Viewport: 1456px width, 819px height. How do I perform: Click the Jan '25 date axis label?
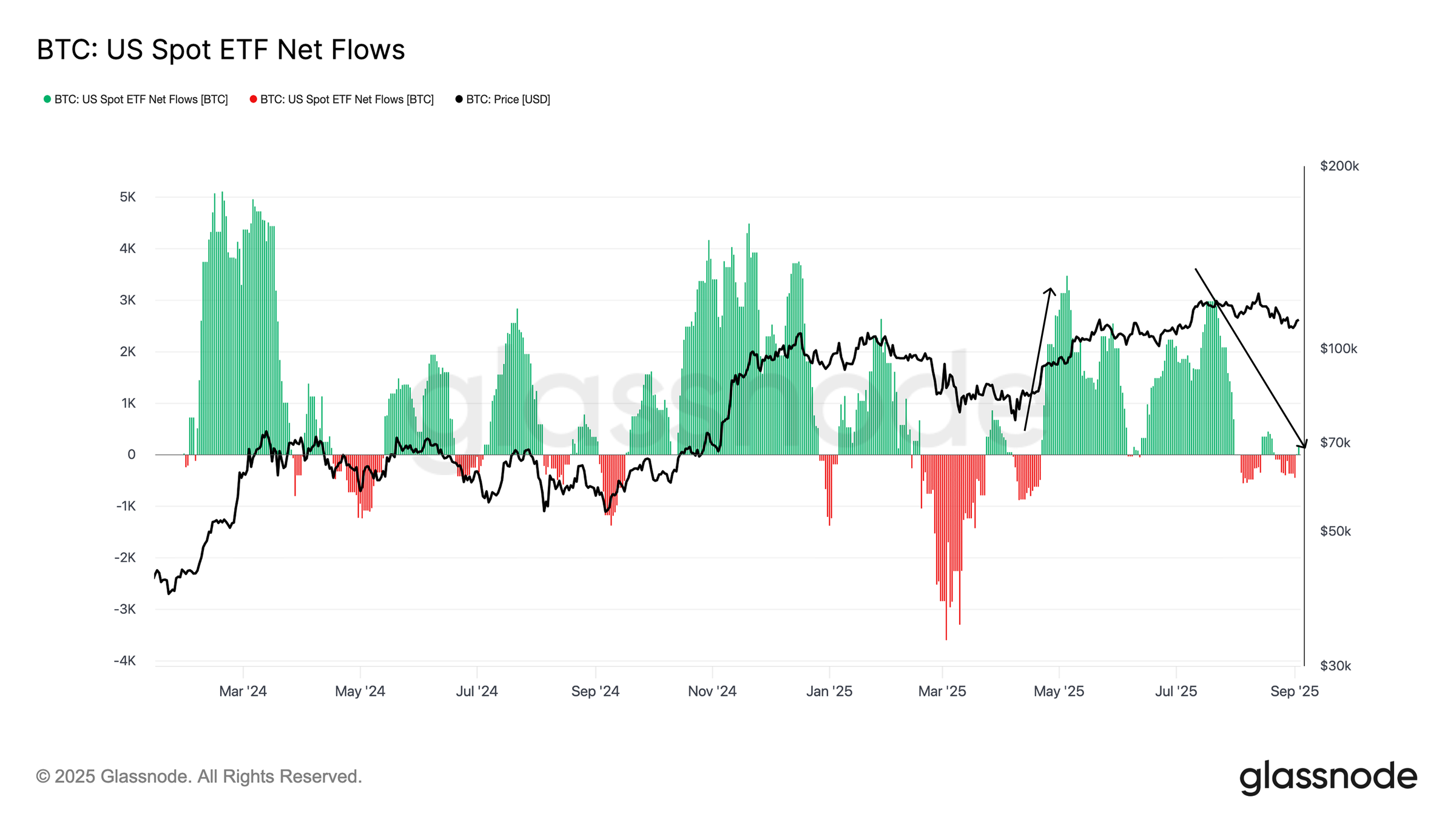pos(829,691)
